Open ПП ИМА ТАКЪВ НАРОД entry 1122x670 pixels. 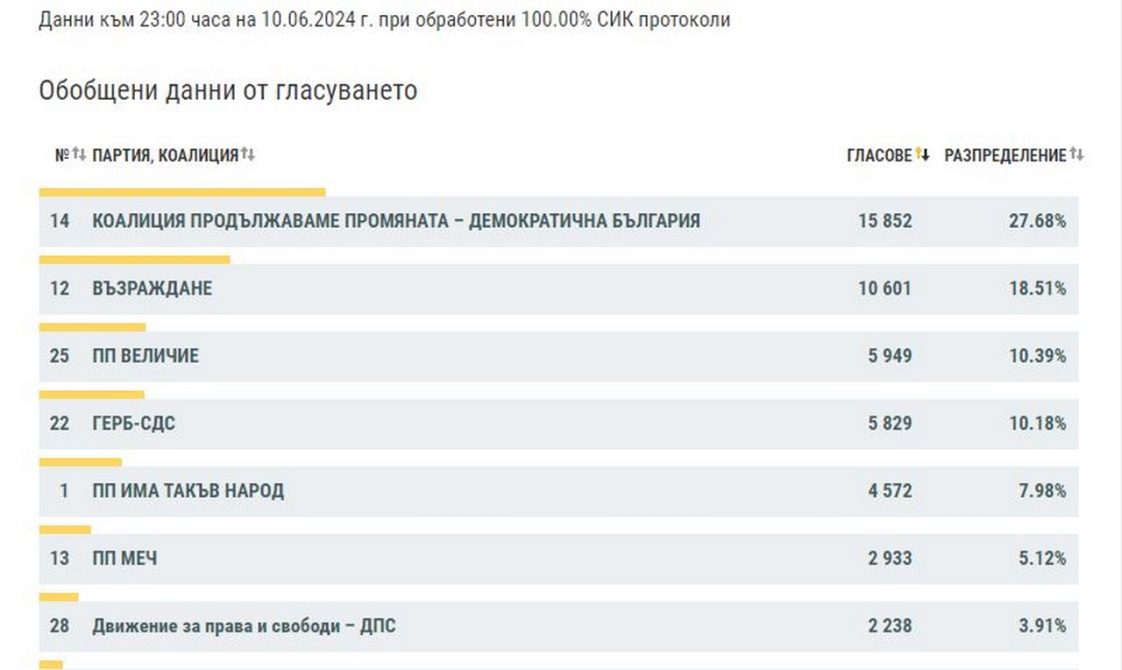click(188, 491)
